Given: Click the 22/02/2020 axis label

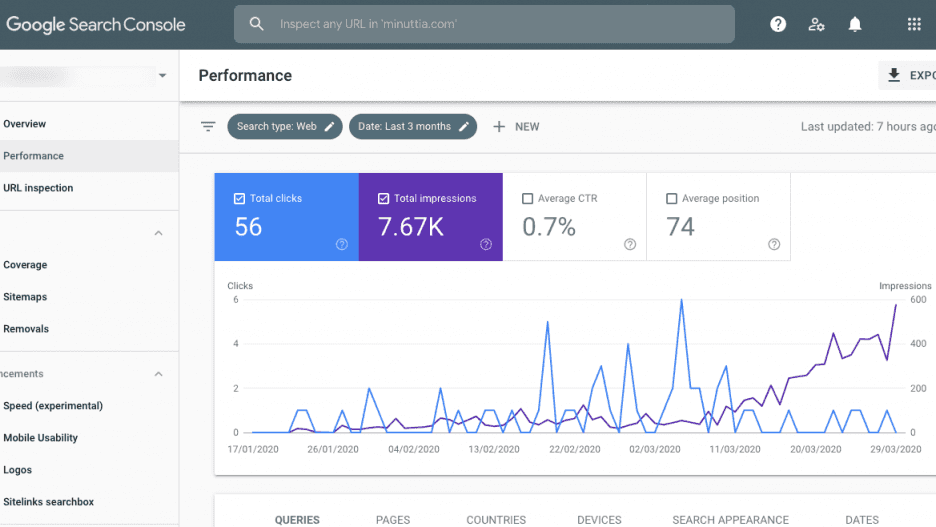Looking at the screenshot, I should [x=574, y=449].
